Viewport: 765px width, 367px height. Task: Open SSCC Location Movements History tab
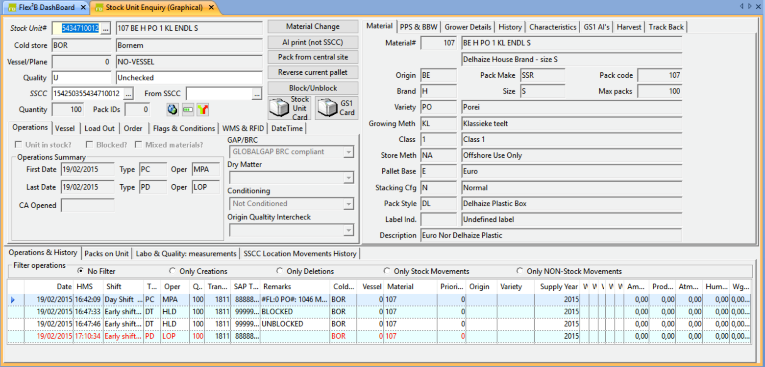pos(301,254)
